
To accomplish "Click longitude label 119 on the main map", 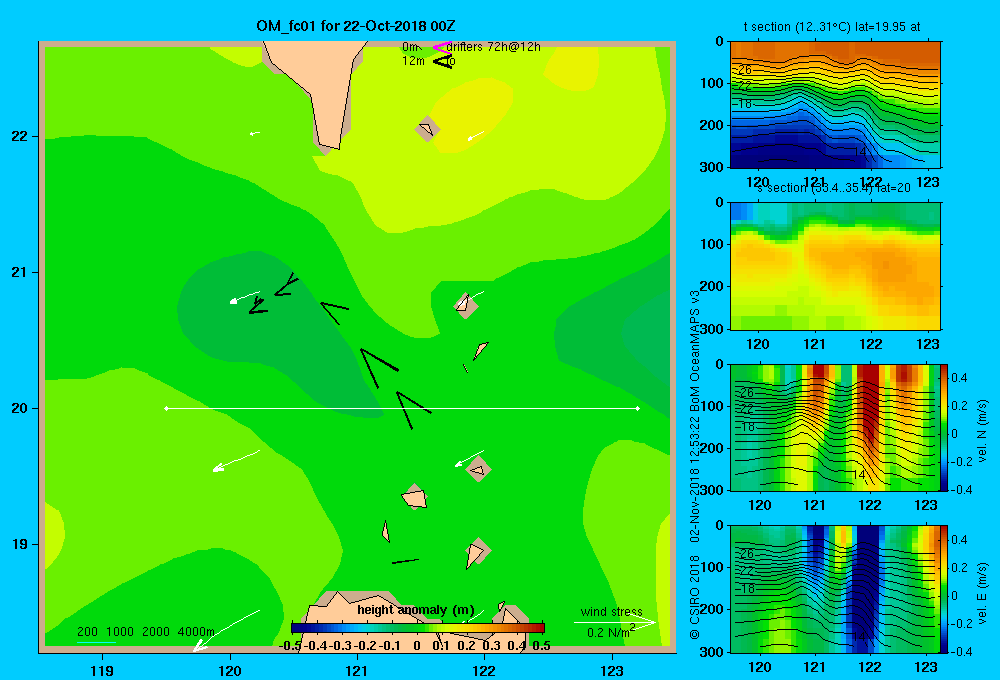I will [102, 670].
